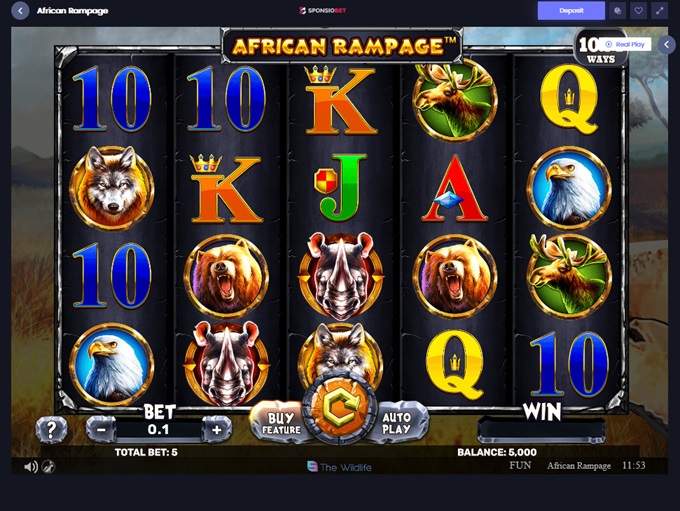Open the help question mark button

51,429
